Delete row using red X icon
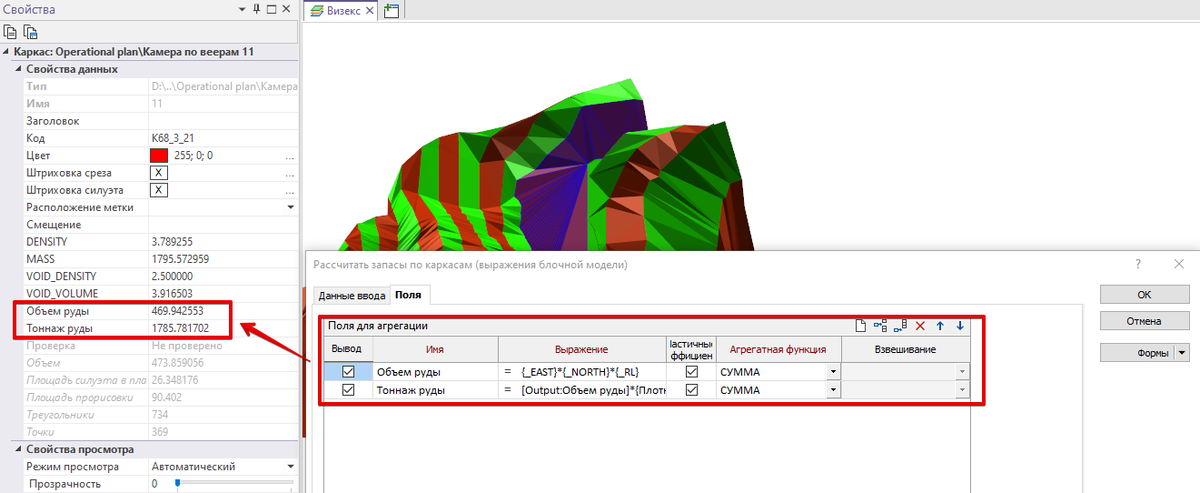1200x493 pixels. tap(920, 326)
